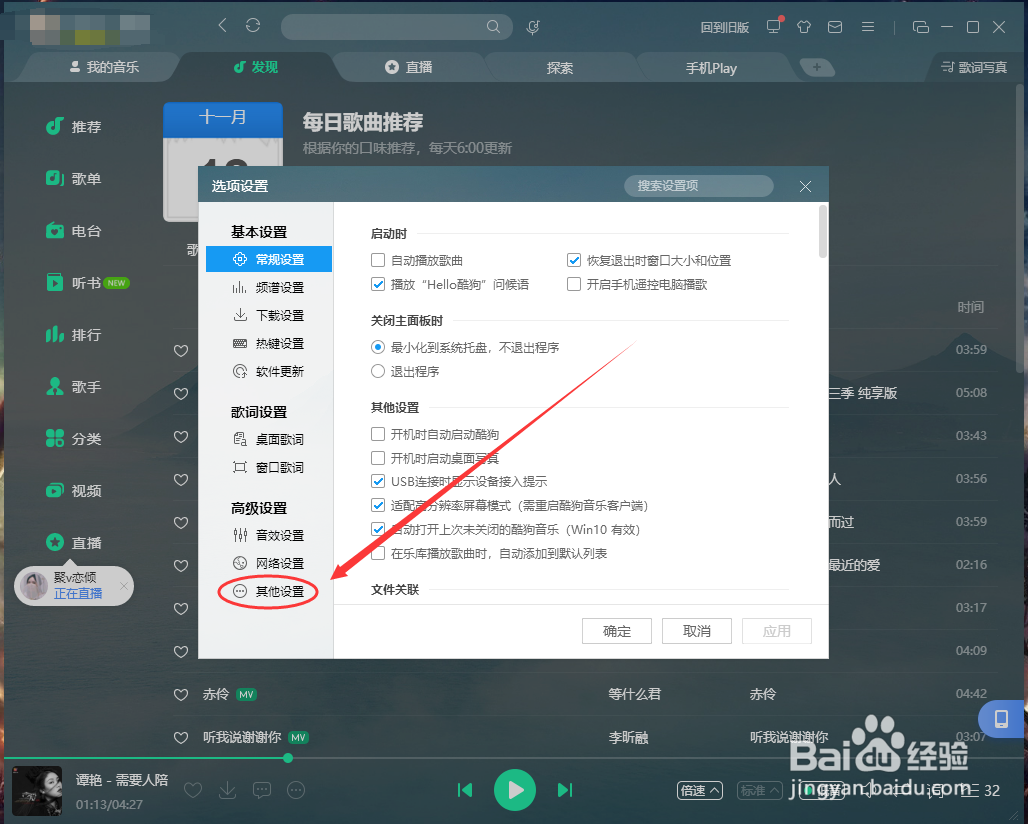Open 推荐 in the left sidebar

(x=73, y=127)
